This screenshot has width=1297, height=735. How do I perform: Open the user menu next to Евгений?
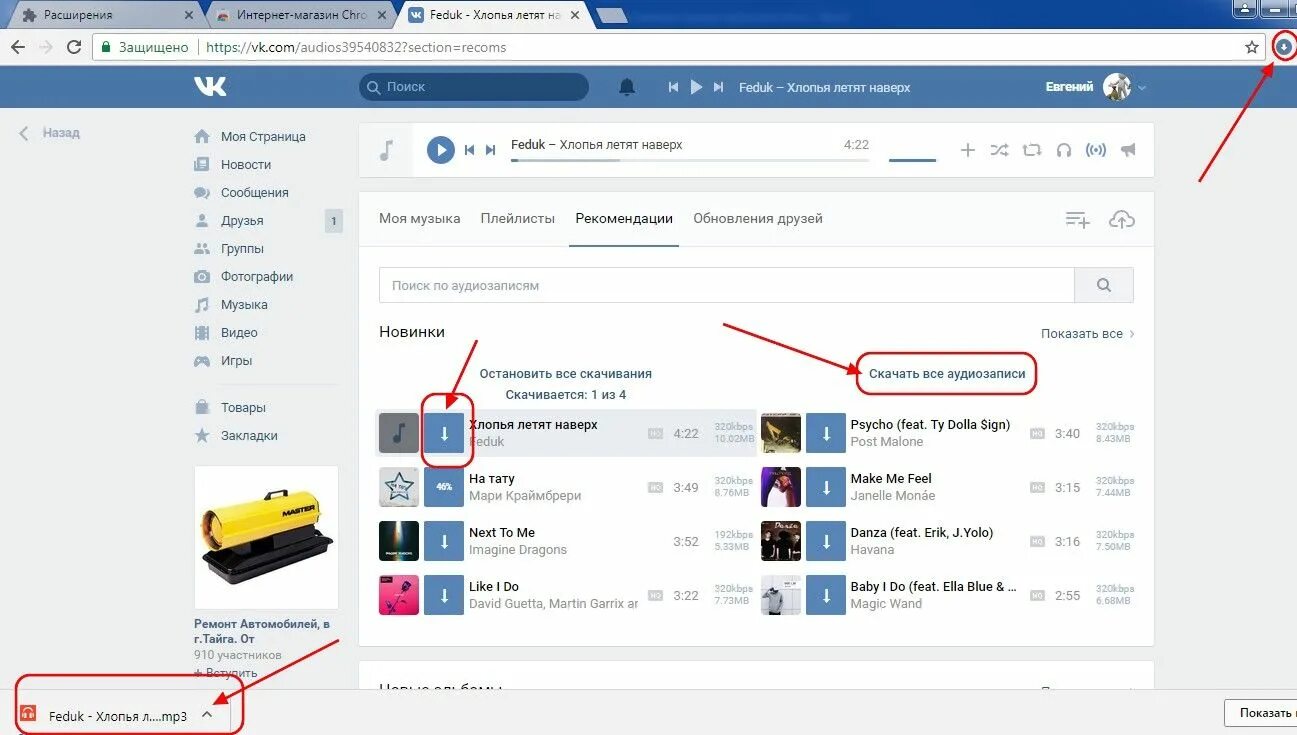point(1142,88)
